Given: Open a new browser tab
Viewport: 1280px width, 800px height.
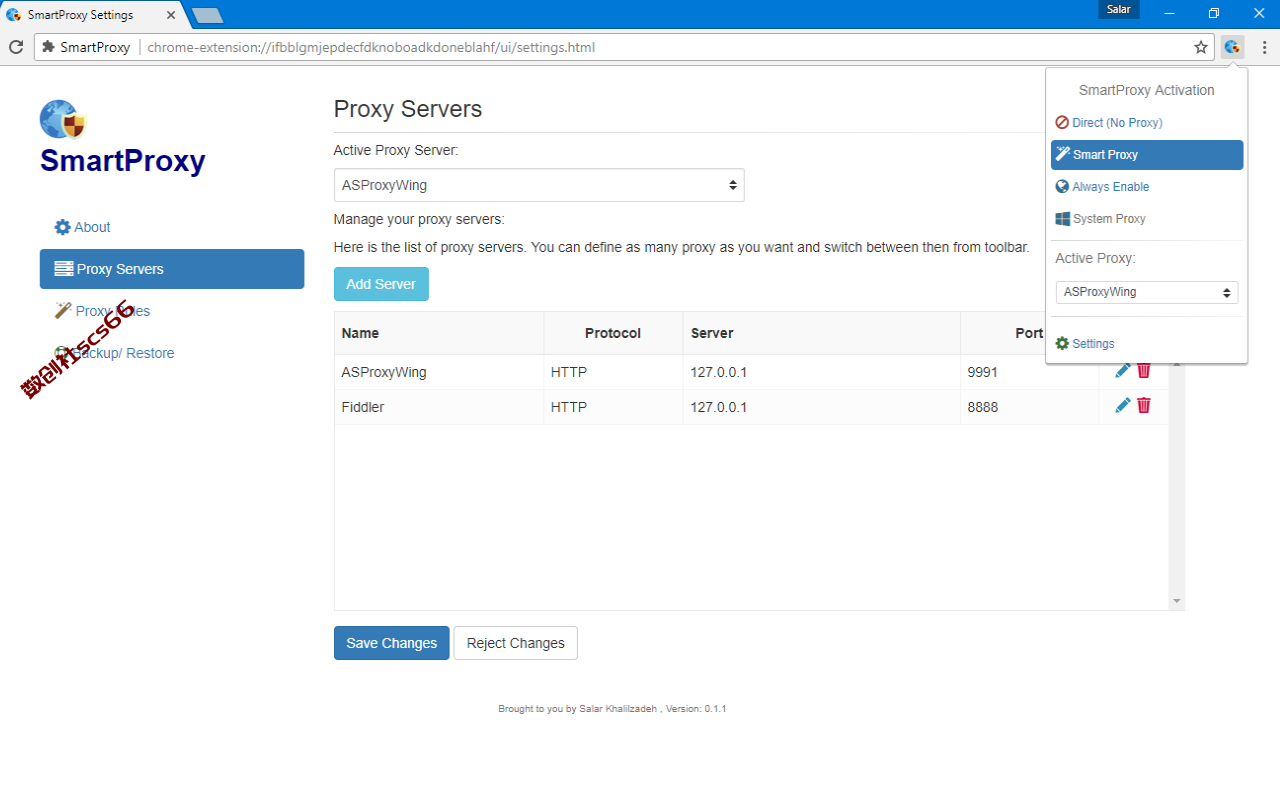Looking at the screenshot, I should point(207,15).
